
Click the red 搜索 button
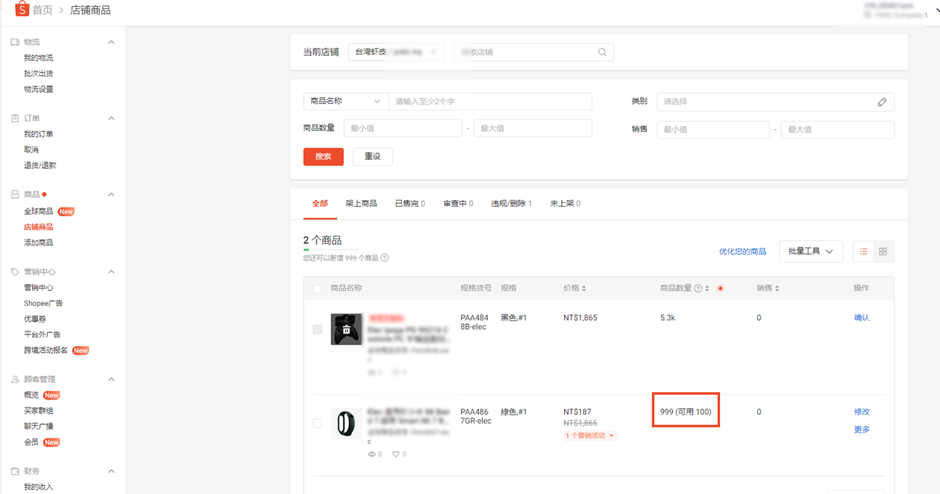[x=323, y=156]
